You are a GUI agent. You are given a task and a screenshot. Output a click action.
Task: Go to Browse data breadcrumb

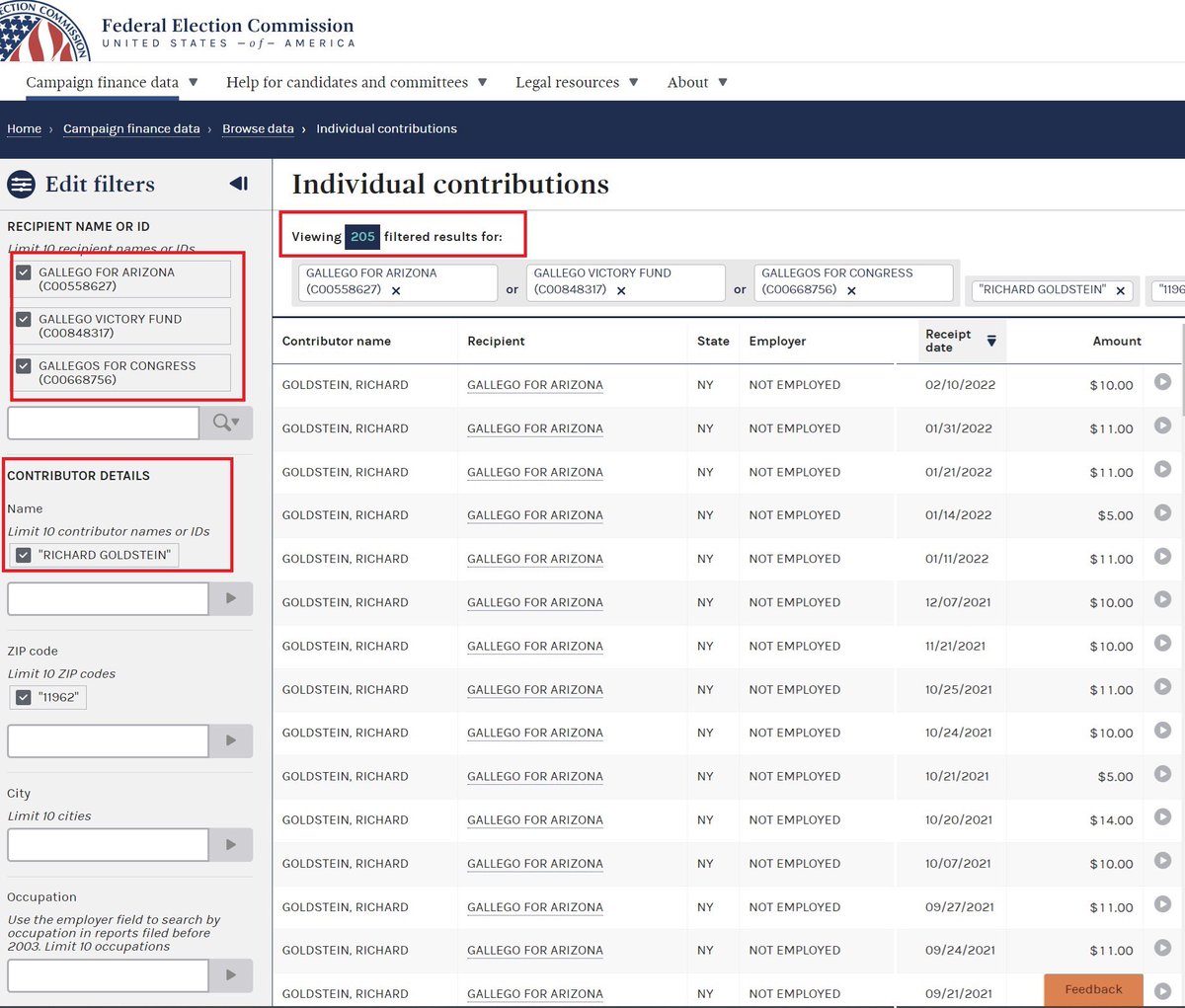[258, 128]
